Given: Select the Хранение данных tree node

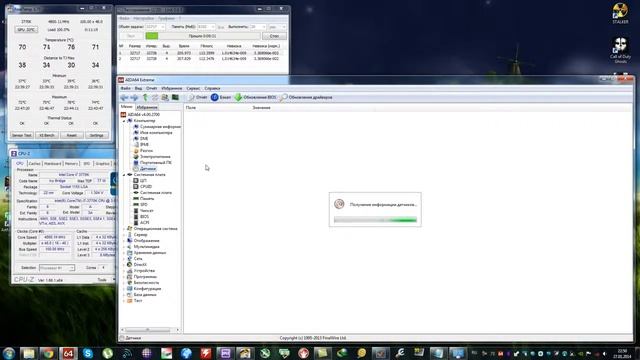Looking at the screenshot, I should tap(147, 253).
